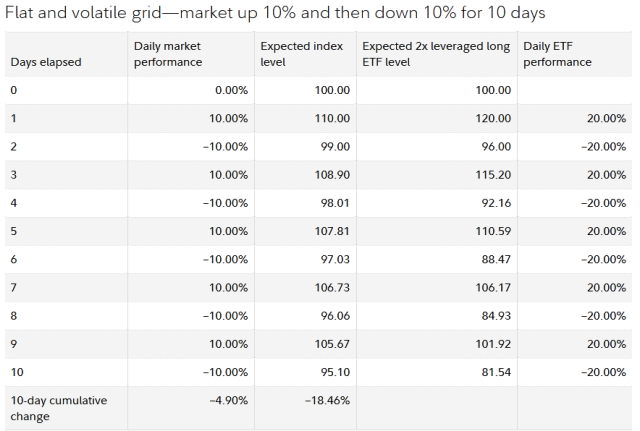Select the ETF level value 81.54
This screenshot has height=431, width=640.
pyautogui.click(x=496, y=372)
